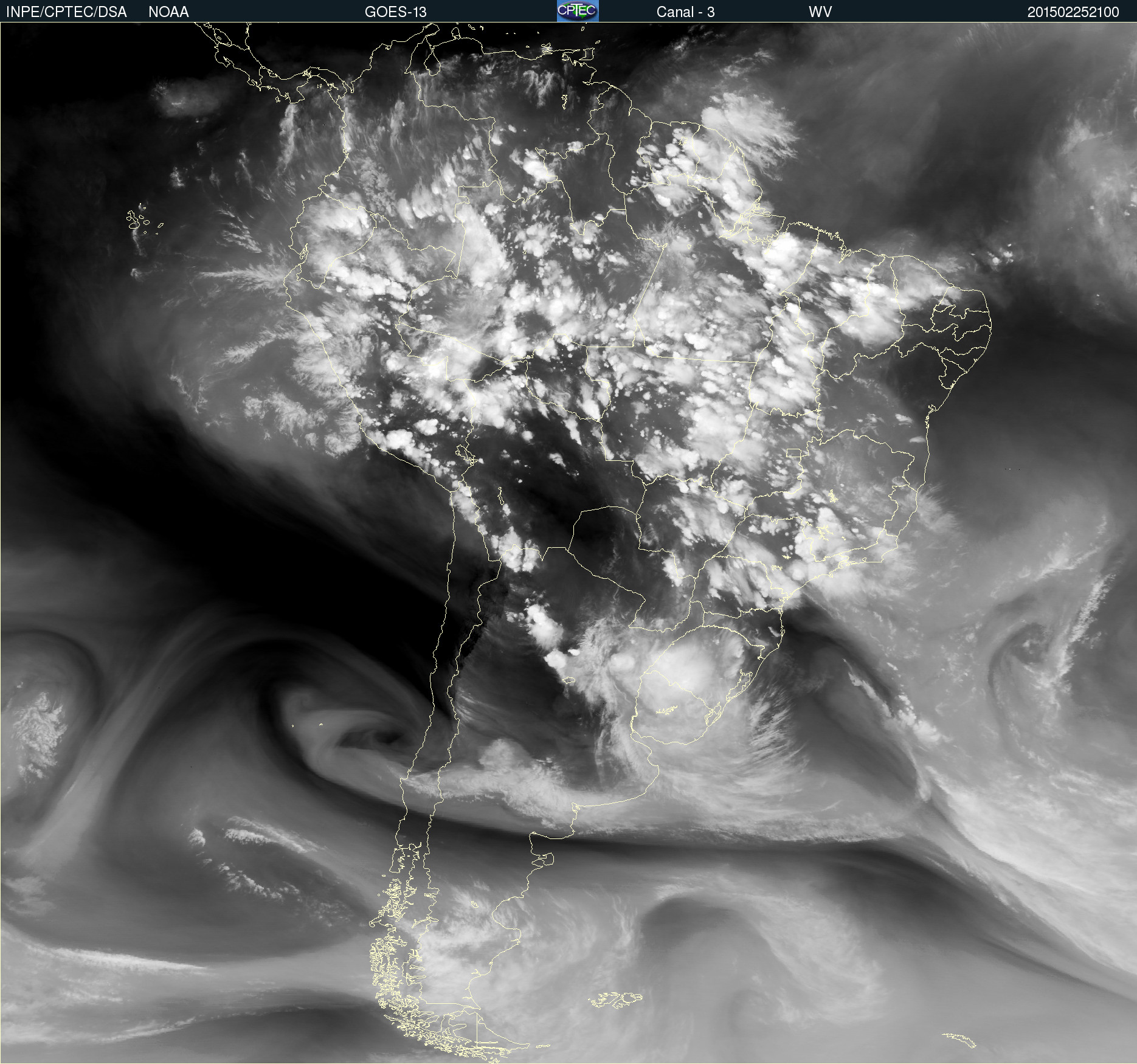Click the WV water vapor label
This screenshot has width=1137, height=1064.
(x=820, y=12)
